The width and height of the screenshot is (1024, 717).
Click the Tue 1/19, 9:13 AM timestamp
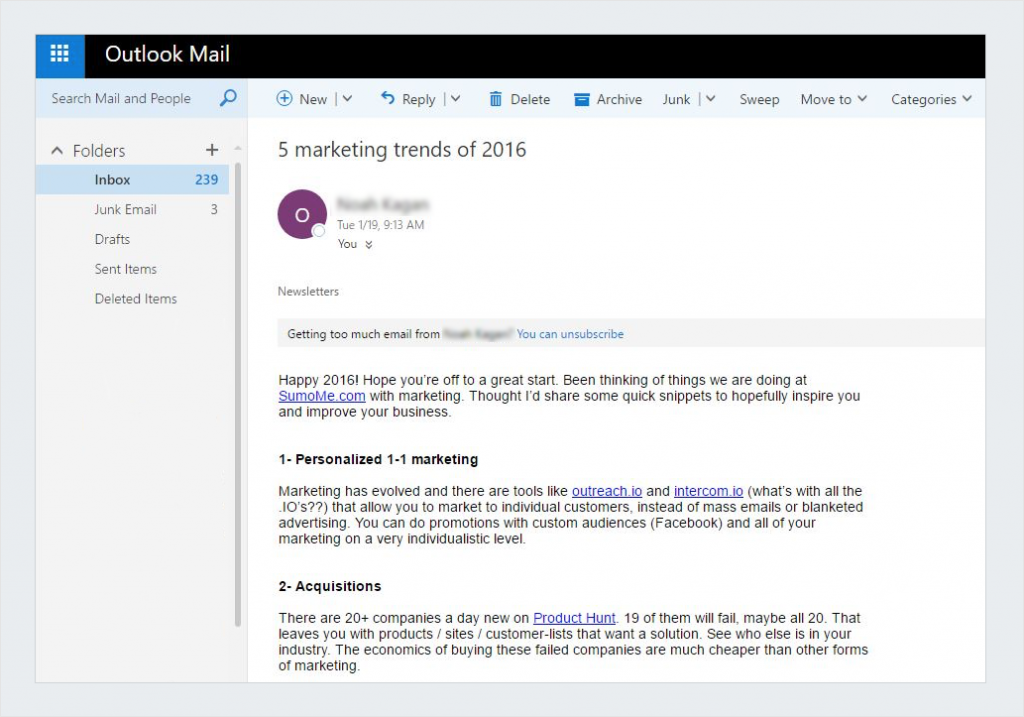(381, 225)
